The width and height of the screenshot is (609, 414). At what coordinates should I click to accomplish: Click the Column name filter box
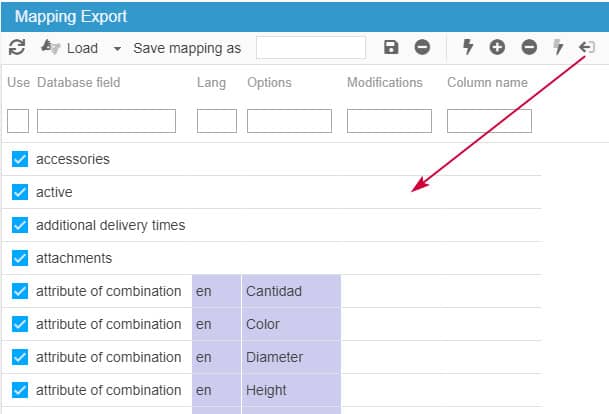point(489,121)
